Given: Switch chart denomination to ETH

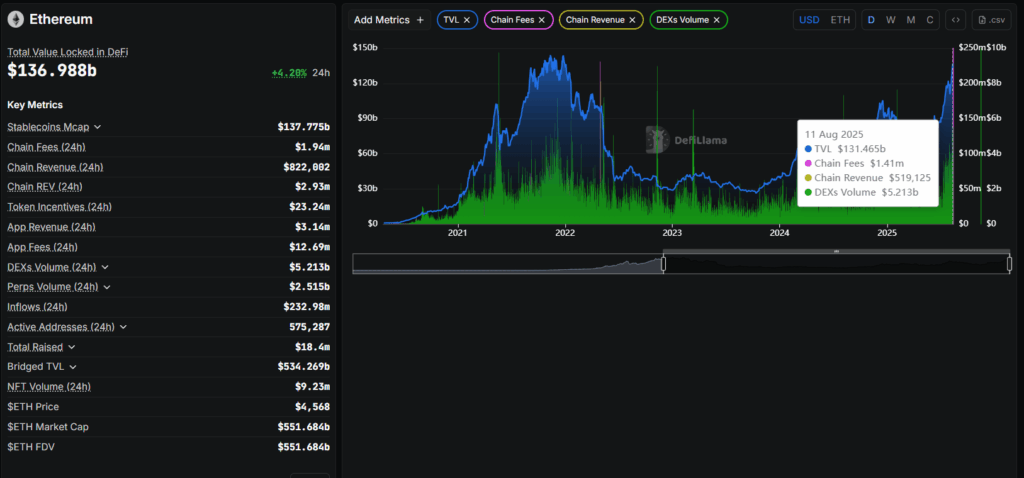Looking at the screenshot, I should click(x=840, y=20).
